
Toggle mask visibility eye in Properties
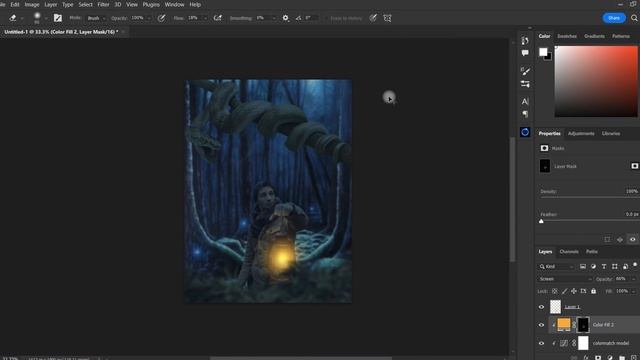[x=632, y=240]
